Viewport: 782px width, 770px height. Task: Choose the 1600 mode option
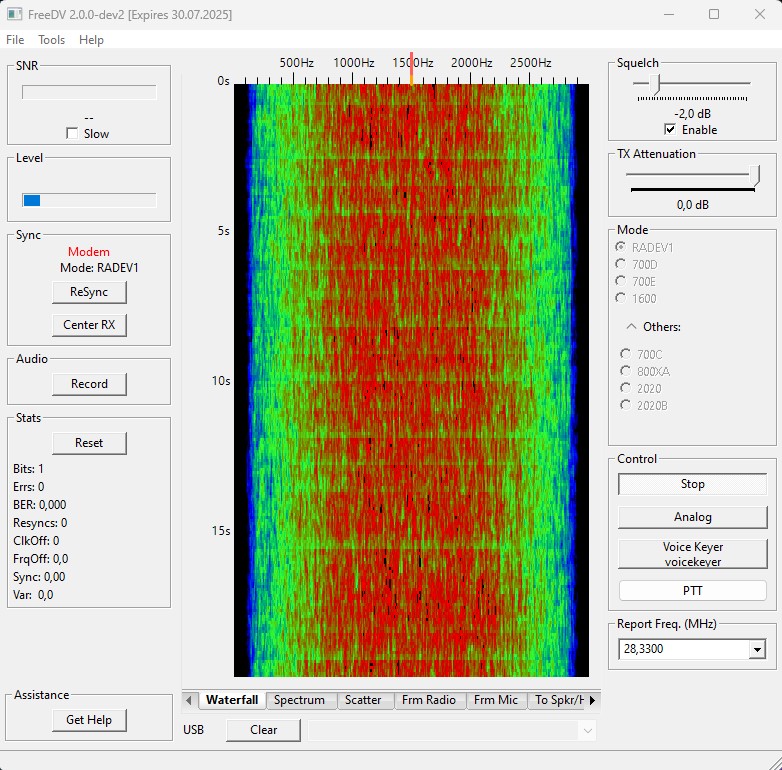622,298
